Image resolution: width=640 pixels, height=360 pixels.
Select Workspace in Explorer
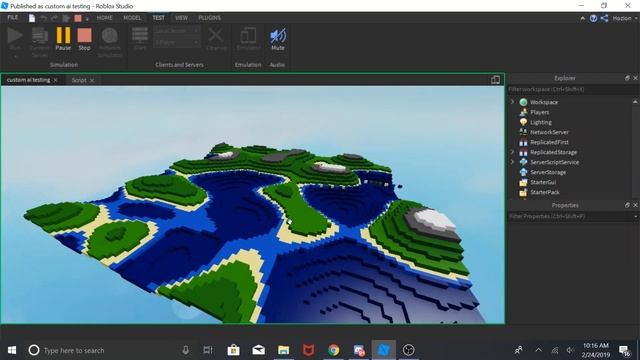coord(544,102)
